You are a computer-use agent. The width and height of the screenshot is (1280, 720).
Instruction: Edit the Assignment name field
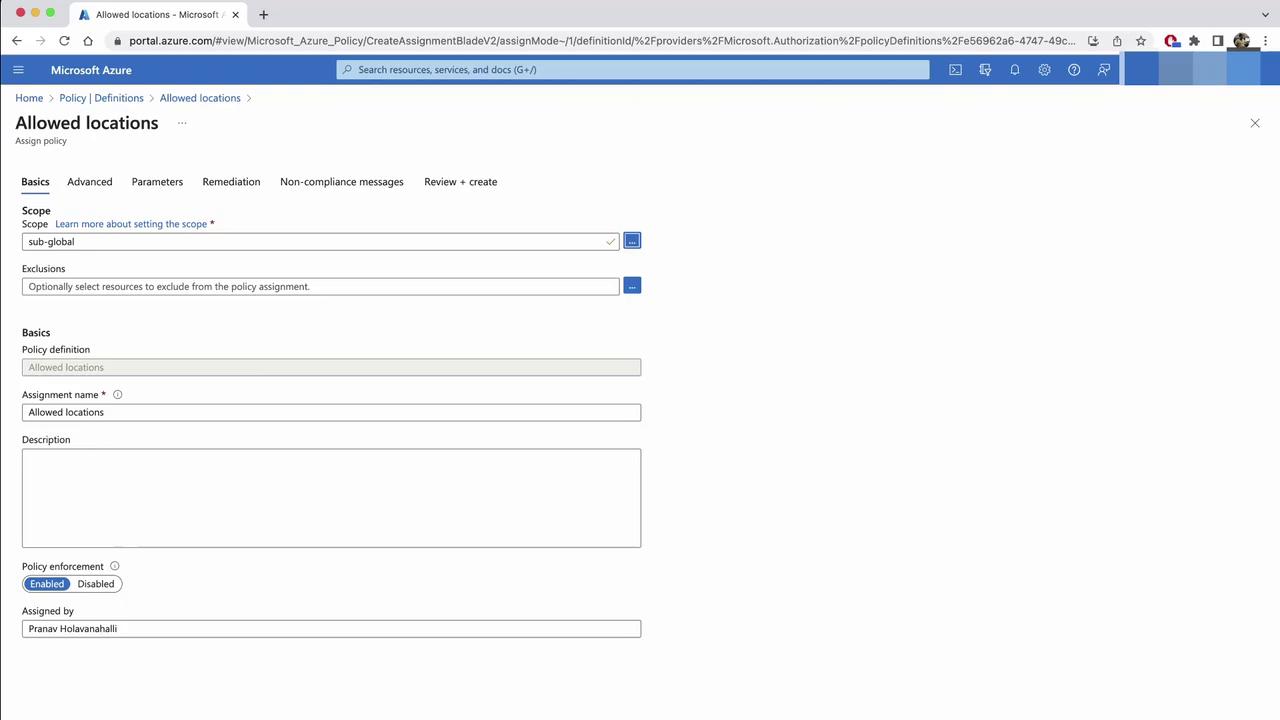331,412
